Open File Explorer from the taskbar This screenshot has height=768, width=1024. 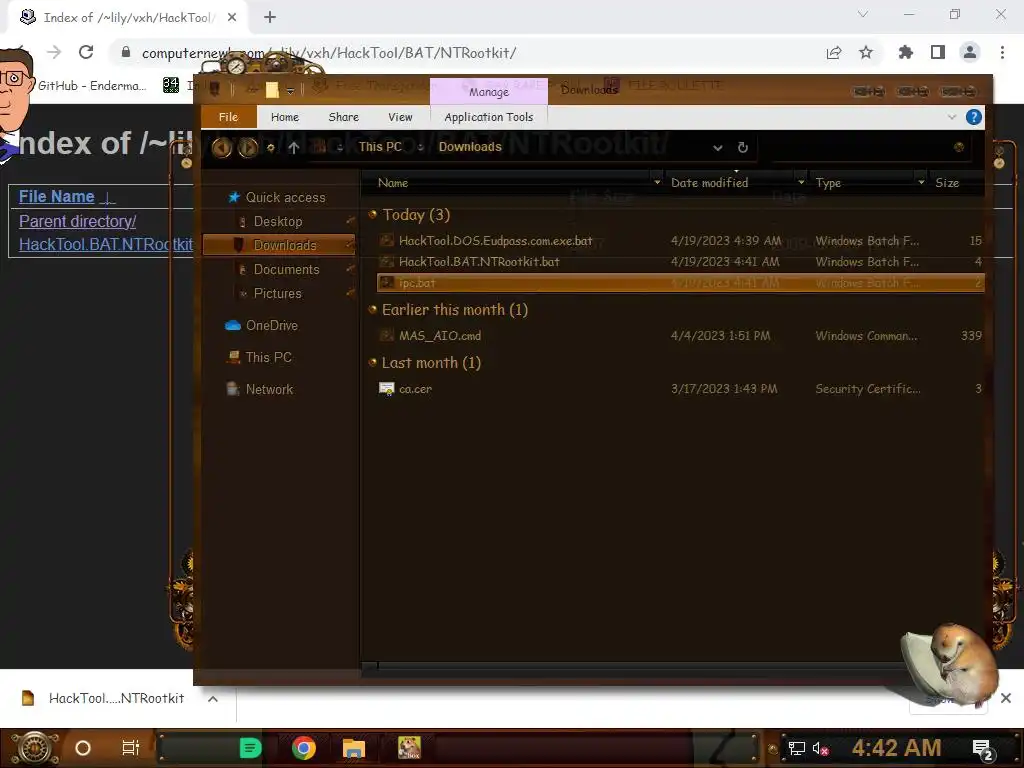[353, 748]
